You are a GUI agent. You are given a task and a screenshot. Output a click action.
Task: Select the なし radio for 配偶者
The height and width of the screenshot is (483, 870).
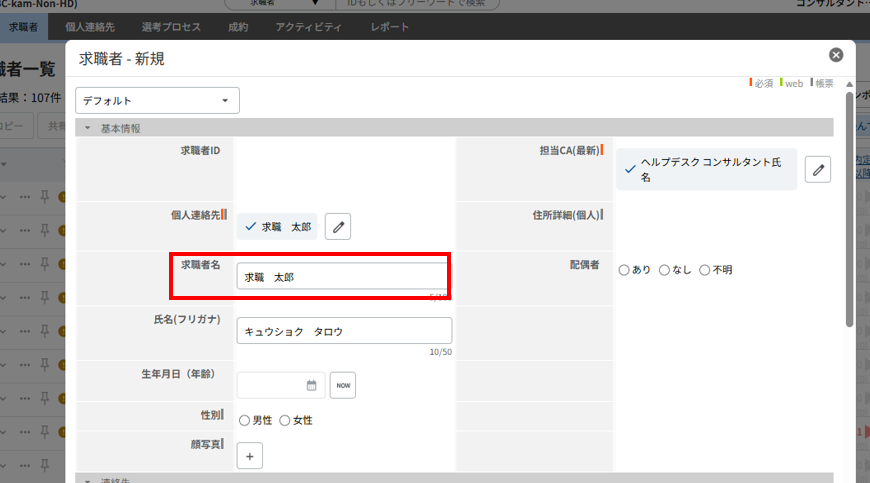pyautogui.click(x=664, y=270)
